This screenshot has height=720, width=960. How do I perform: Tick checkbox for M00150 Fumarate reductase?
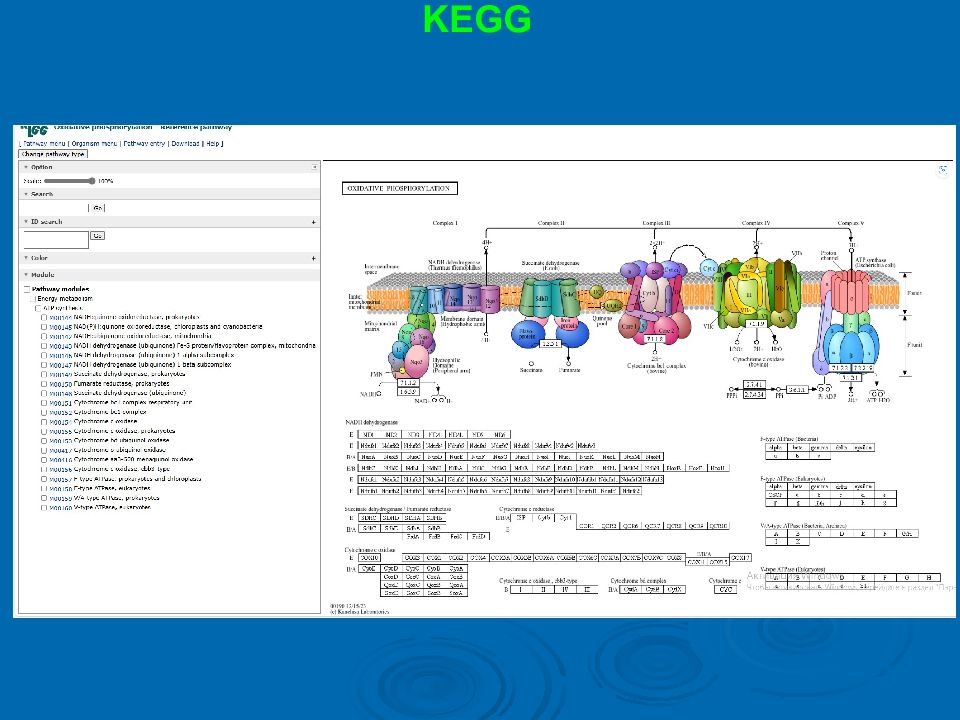click(44, 384)
